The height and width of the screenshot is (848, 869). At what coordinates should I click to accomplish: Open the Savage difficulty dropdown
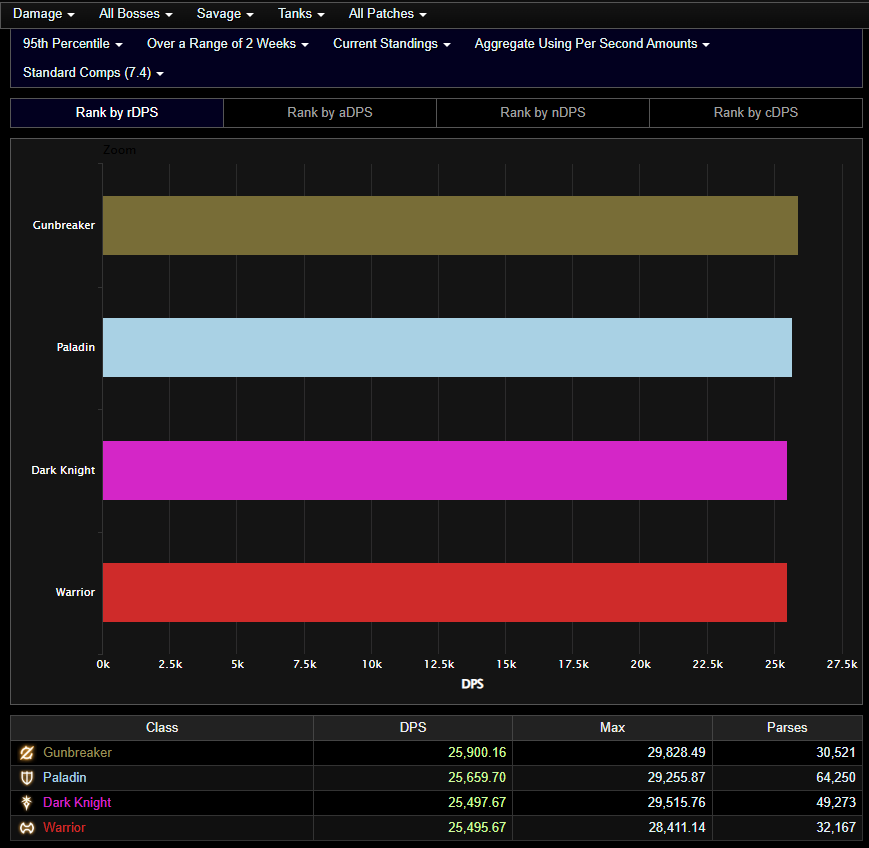tap(225, 14)
